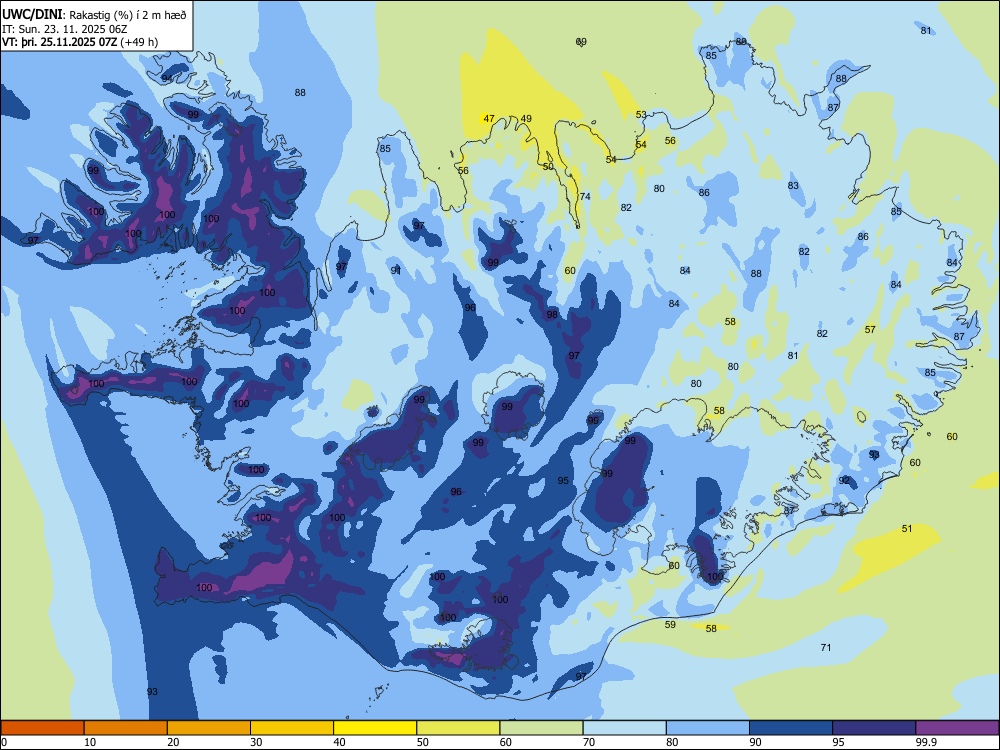
Task: Click the pale green 60–70 legend swatch
Action: click(541, 728)
